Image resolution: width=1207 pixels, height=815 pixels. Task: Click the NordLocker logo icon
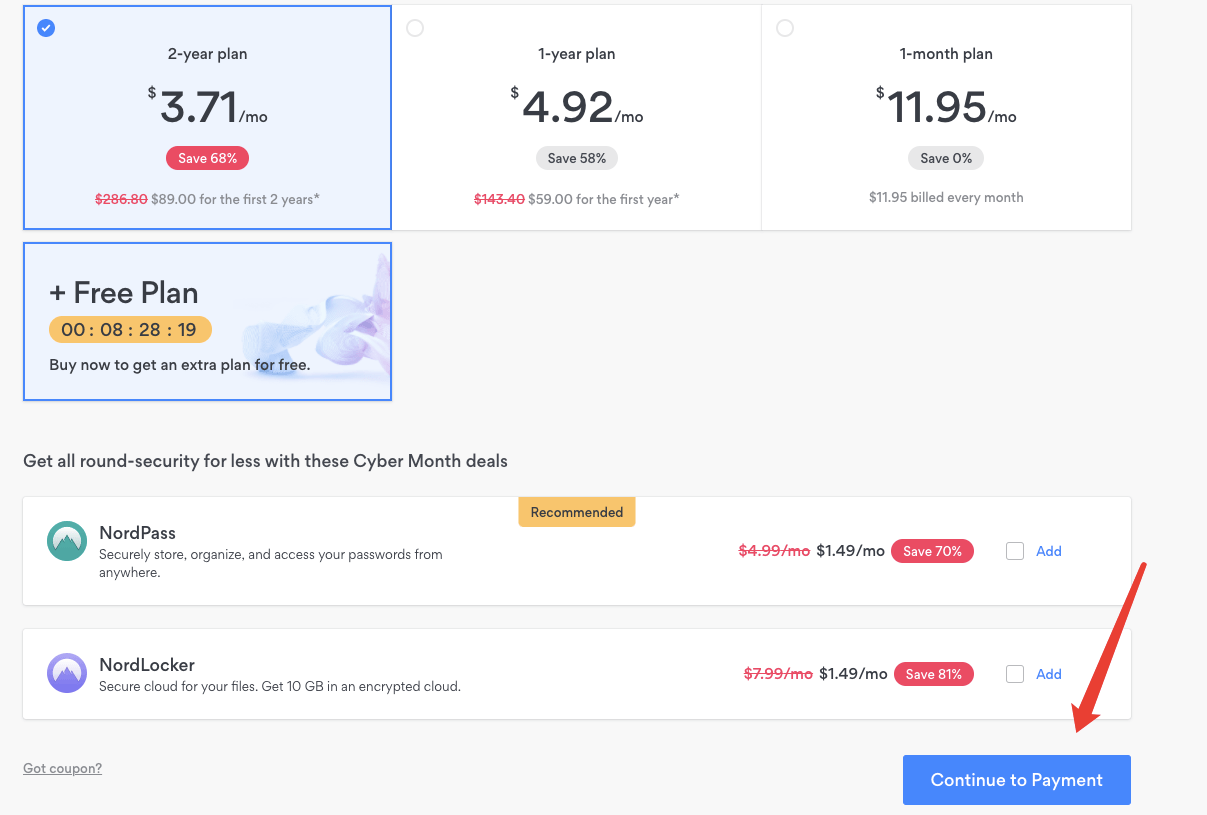click(x=67, y=673)
